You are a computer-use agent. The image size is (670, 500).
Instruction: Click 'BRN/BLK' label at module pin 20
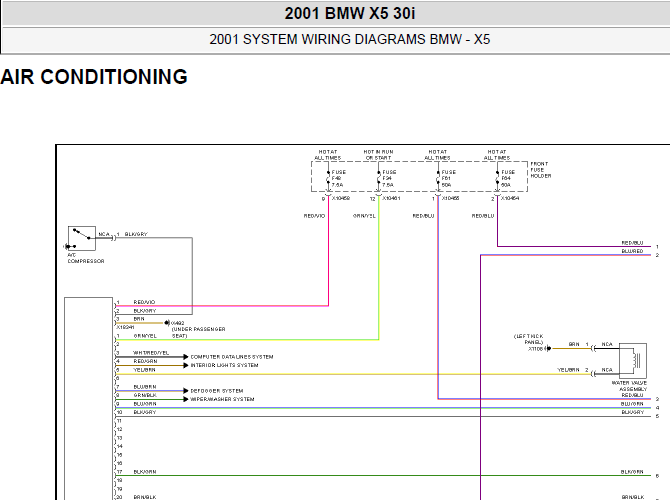(x=145, y=497)
